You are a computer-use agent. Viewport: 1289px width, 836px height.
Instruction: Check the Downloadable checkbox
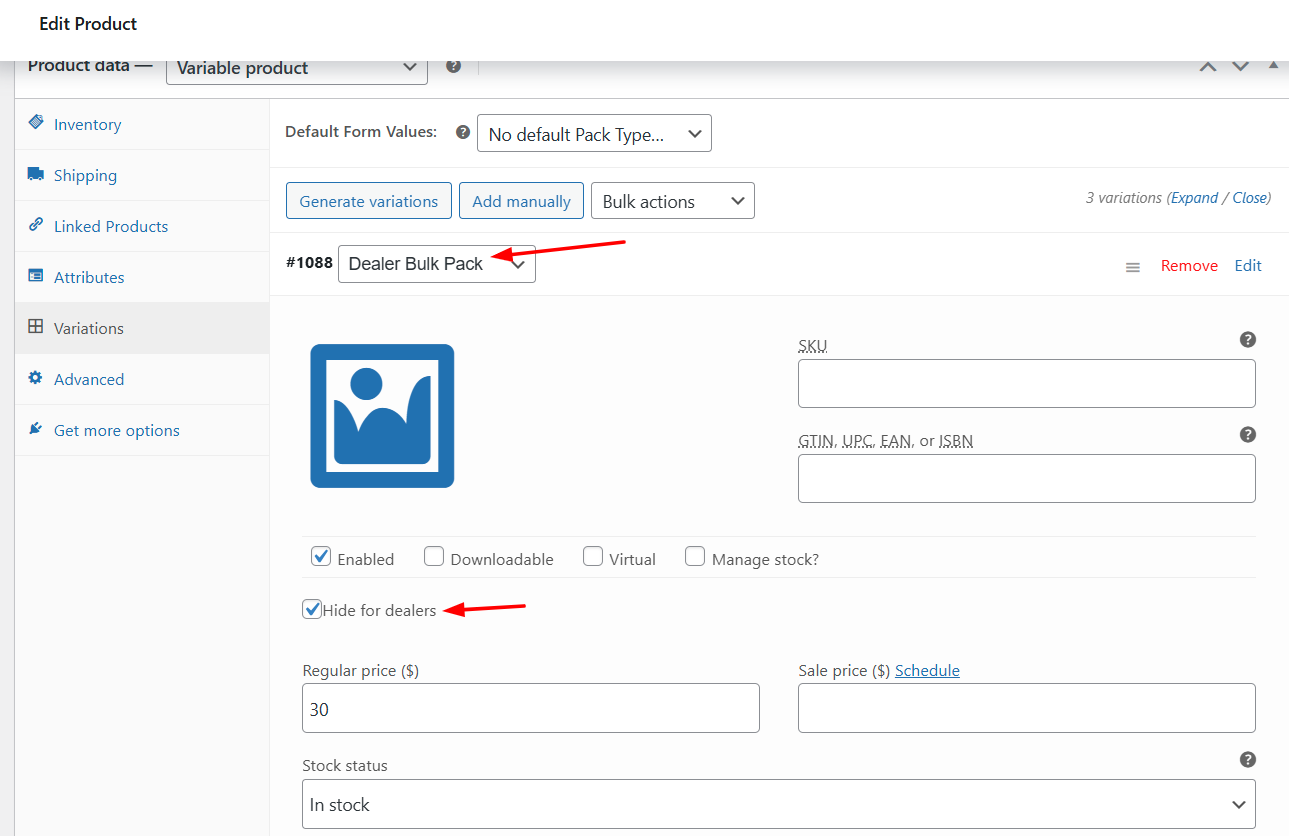[434, 557]
